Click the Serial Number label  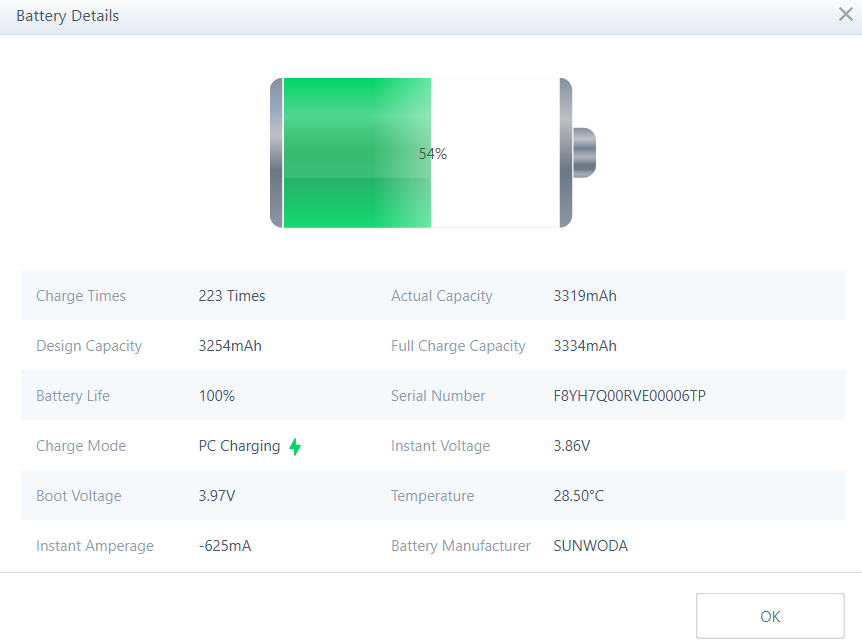[x=438, y=396]
